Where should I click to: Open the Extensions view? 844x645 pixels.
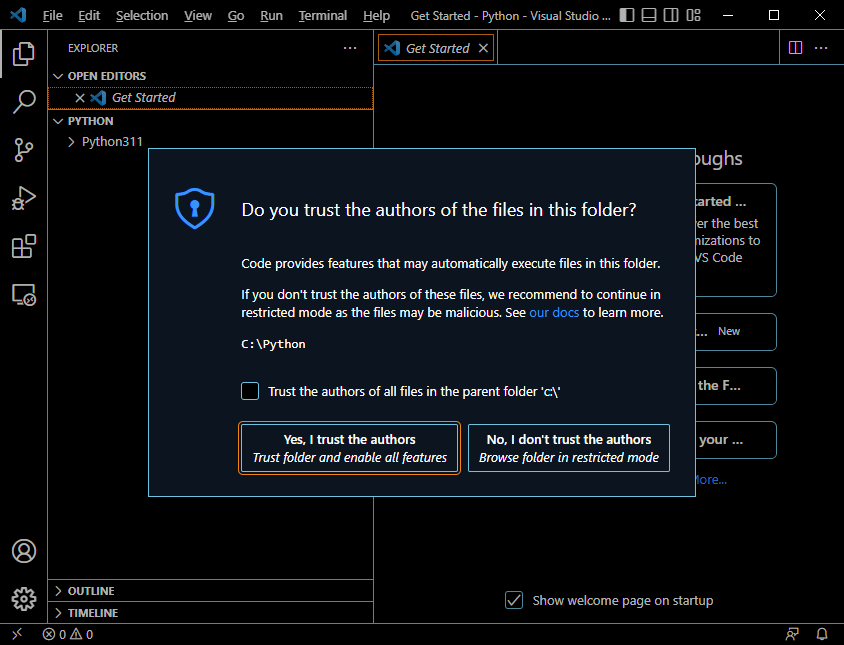point(24,247)
